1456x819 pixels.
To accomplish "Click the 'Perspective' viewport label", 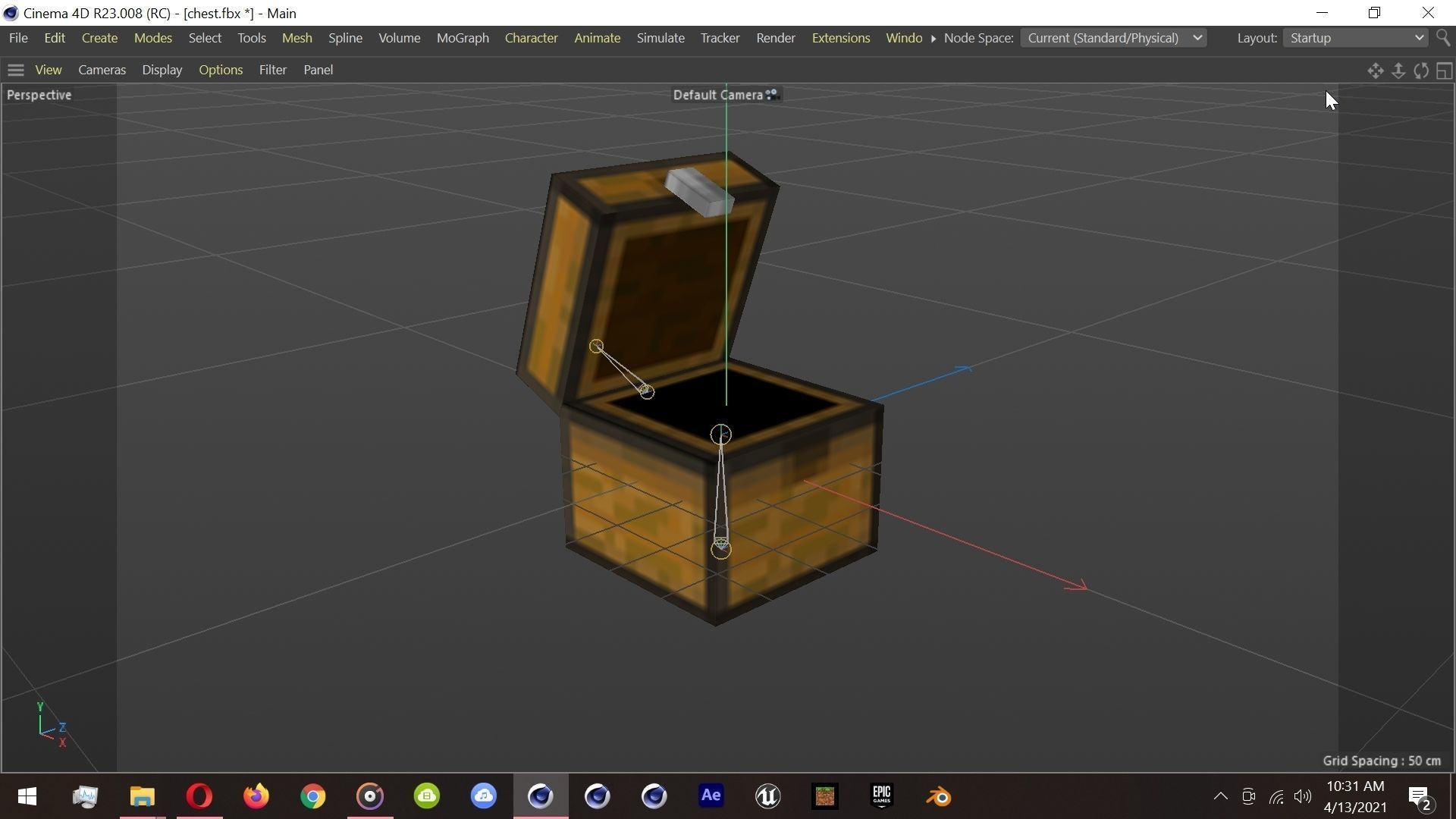I will coord(39,95).
